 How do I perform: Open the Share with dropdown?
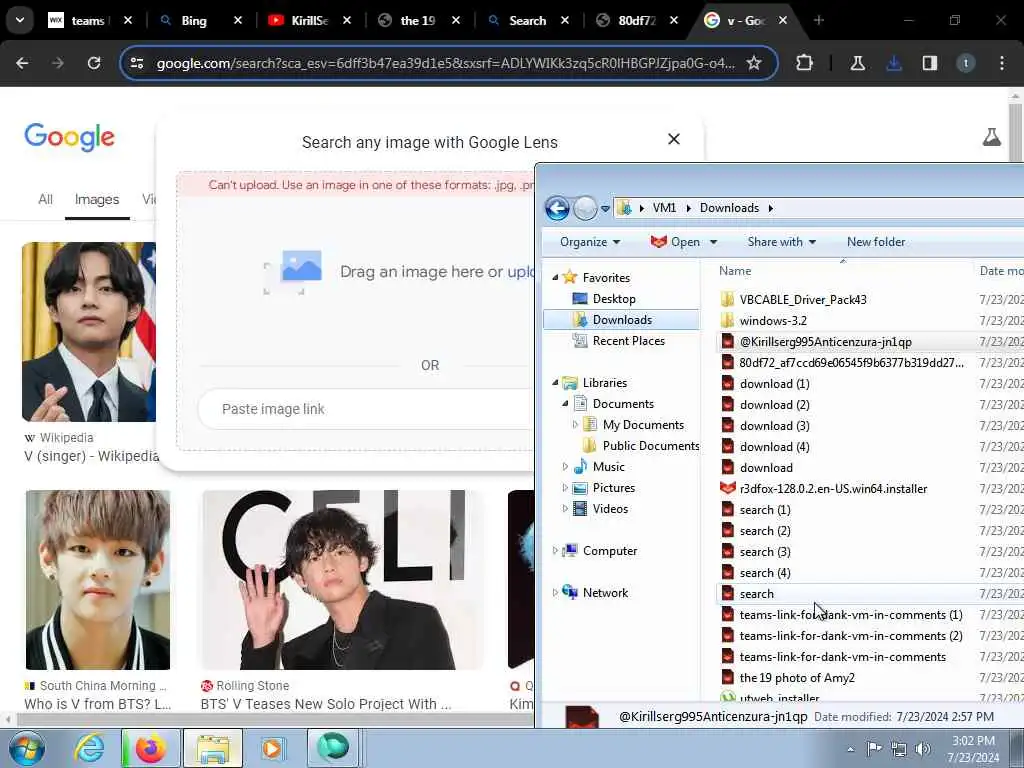pos(782,242)
